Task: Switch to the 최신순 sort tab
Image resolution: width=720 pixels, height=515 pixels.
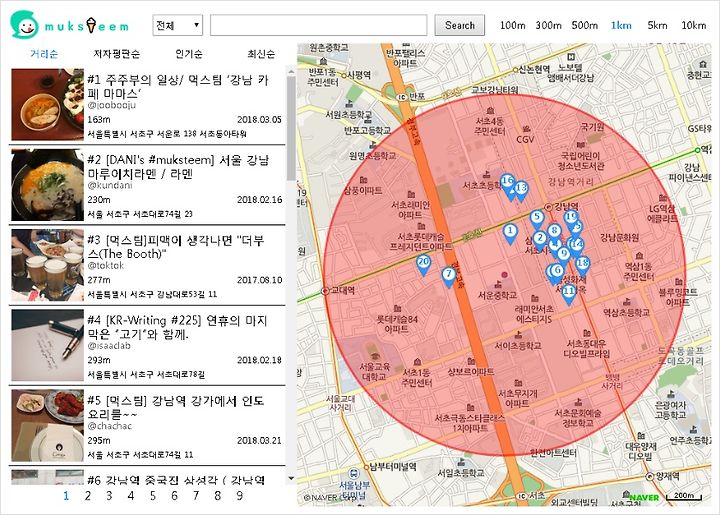Action: pyautogui.click(x=261, y=54)
